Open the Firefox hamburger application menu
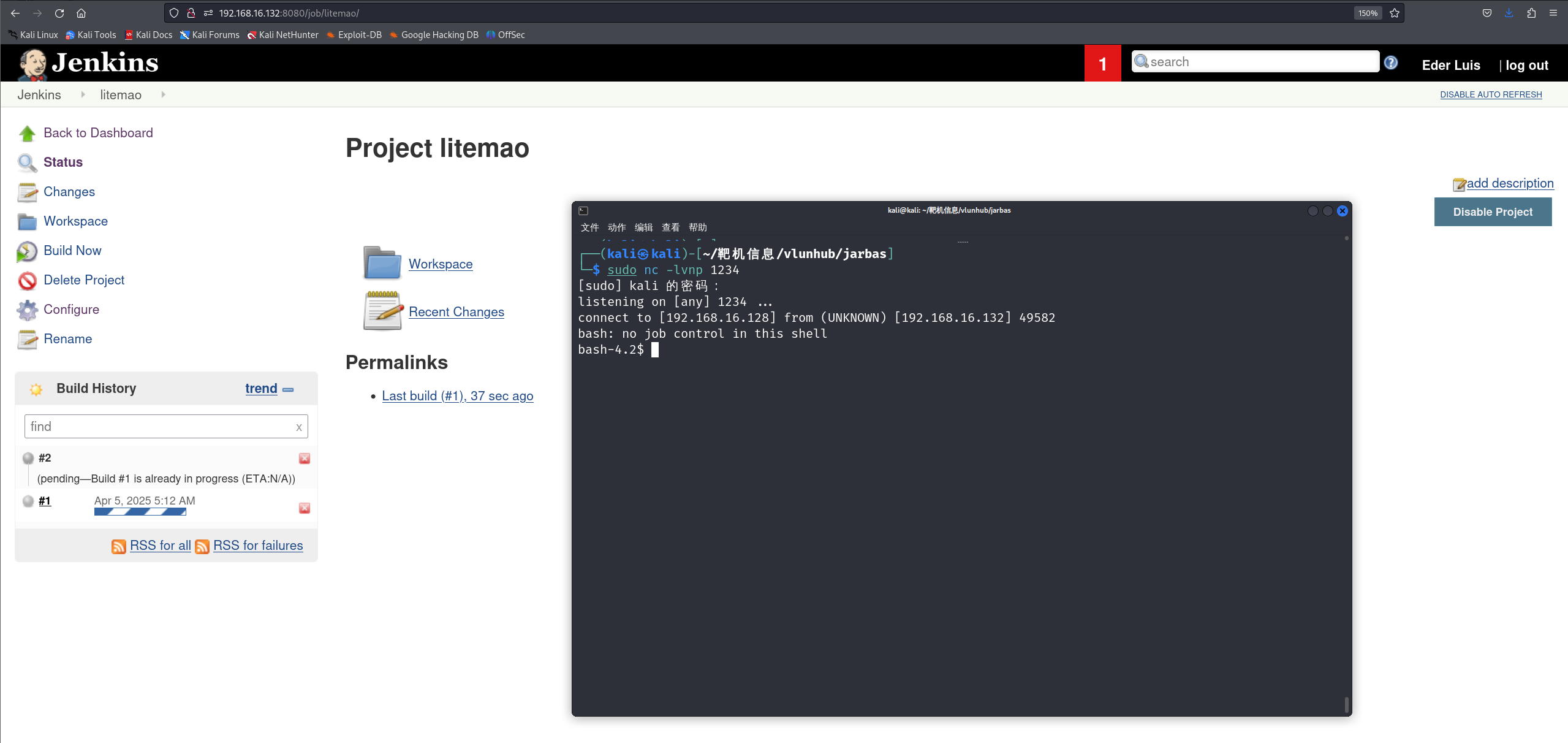Screen dimensions: 1568x743 [1553, 13]
